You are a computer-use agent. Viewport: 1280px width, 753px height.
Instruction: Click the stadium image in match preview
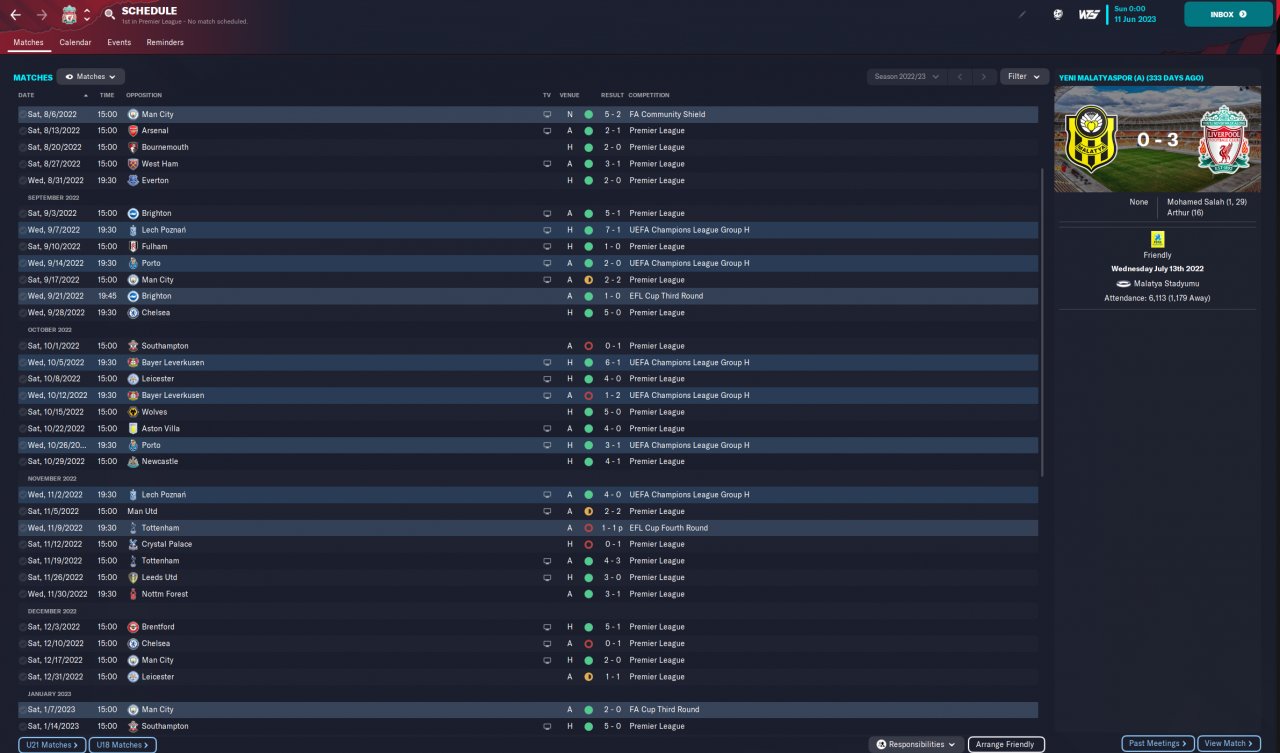coord(1157,139)
